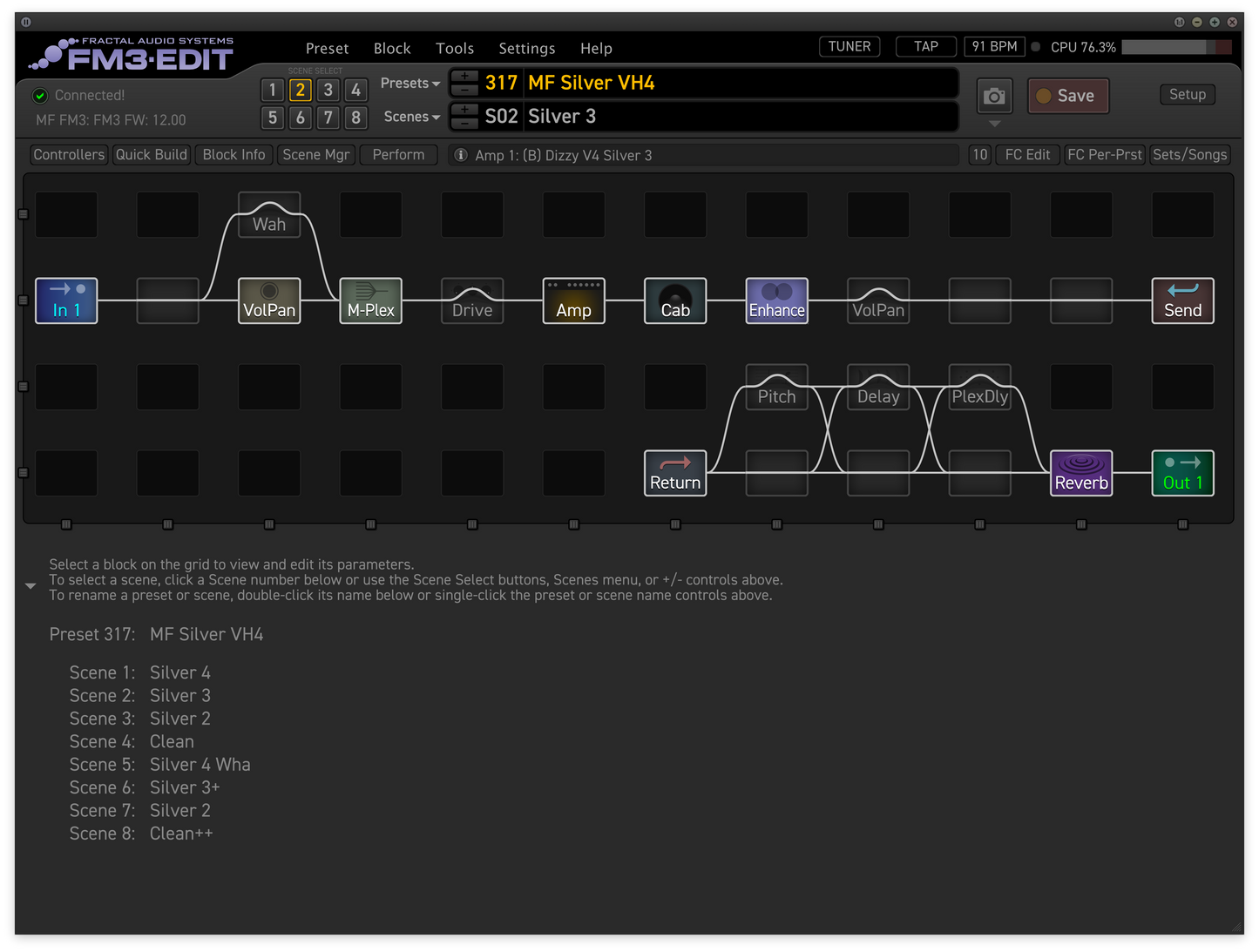Select the Enhance block
Screen dimensions: 1259x952
[x=777, y=300]
